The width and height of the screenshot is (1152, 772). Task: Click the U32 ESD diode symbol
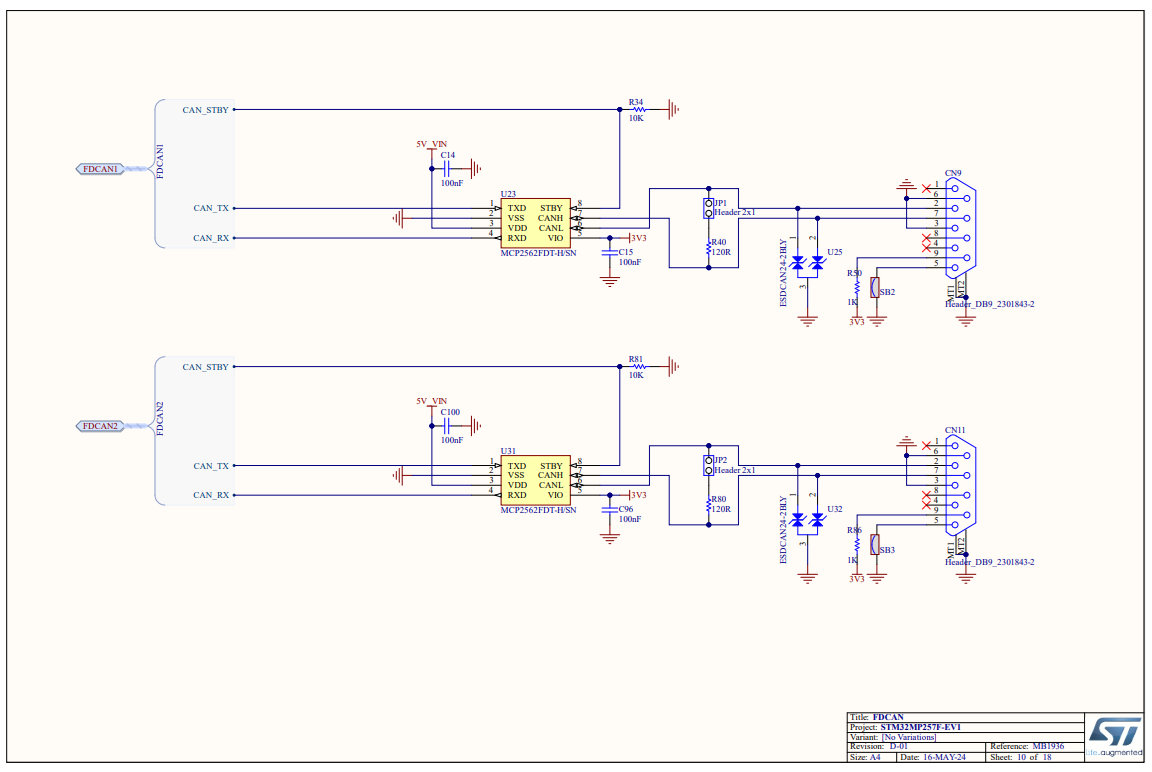pyautogui.click(x=807, y=520)
